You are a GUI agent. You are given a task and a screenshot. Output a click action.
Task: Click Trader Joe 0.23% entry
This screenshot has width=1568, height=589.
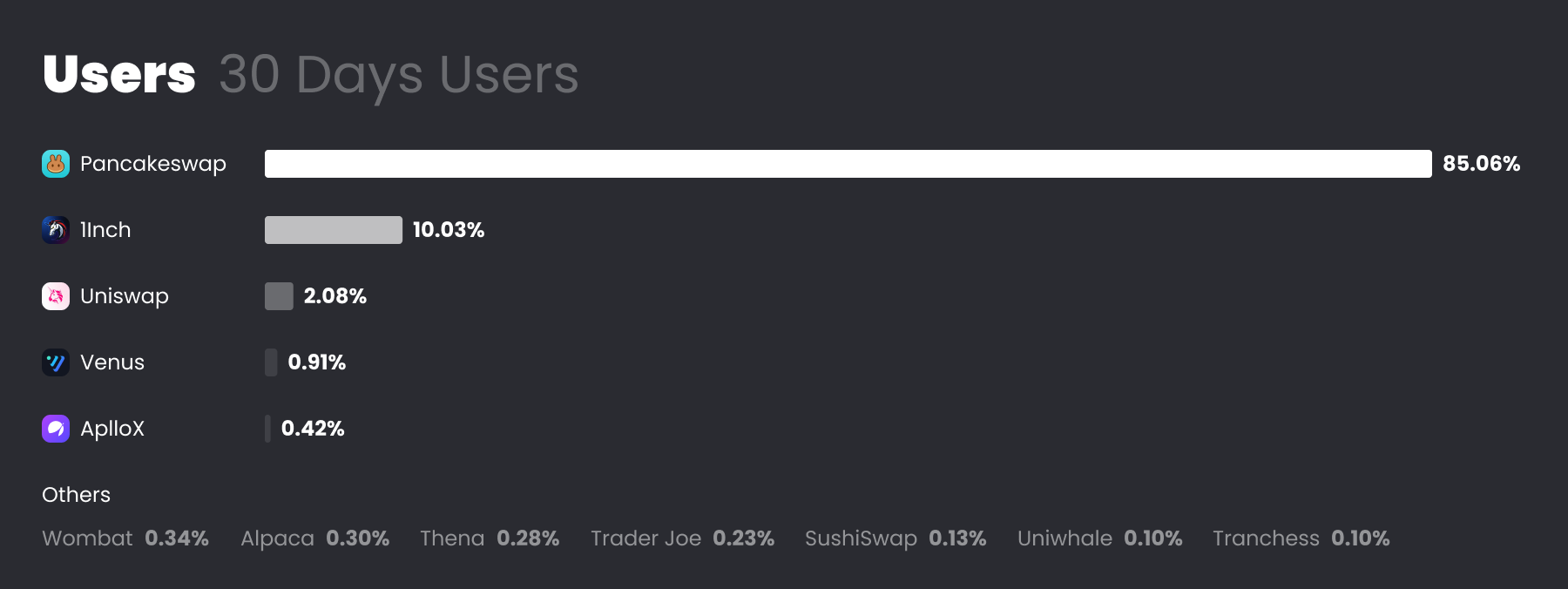[683, 538]
